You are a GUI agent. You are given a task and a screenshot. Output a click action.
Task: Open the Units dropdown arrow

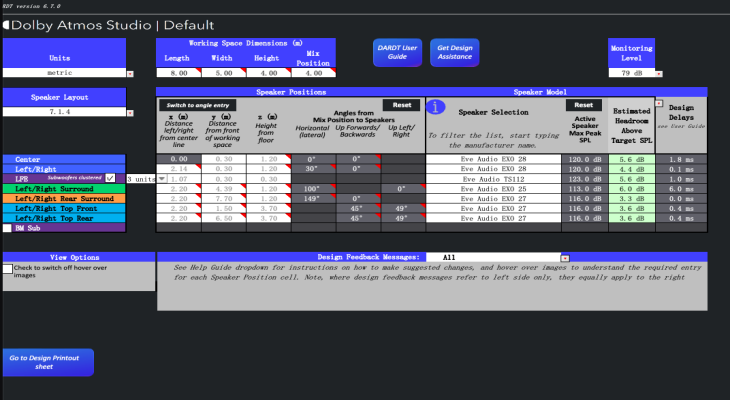coord(129,74)
